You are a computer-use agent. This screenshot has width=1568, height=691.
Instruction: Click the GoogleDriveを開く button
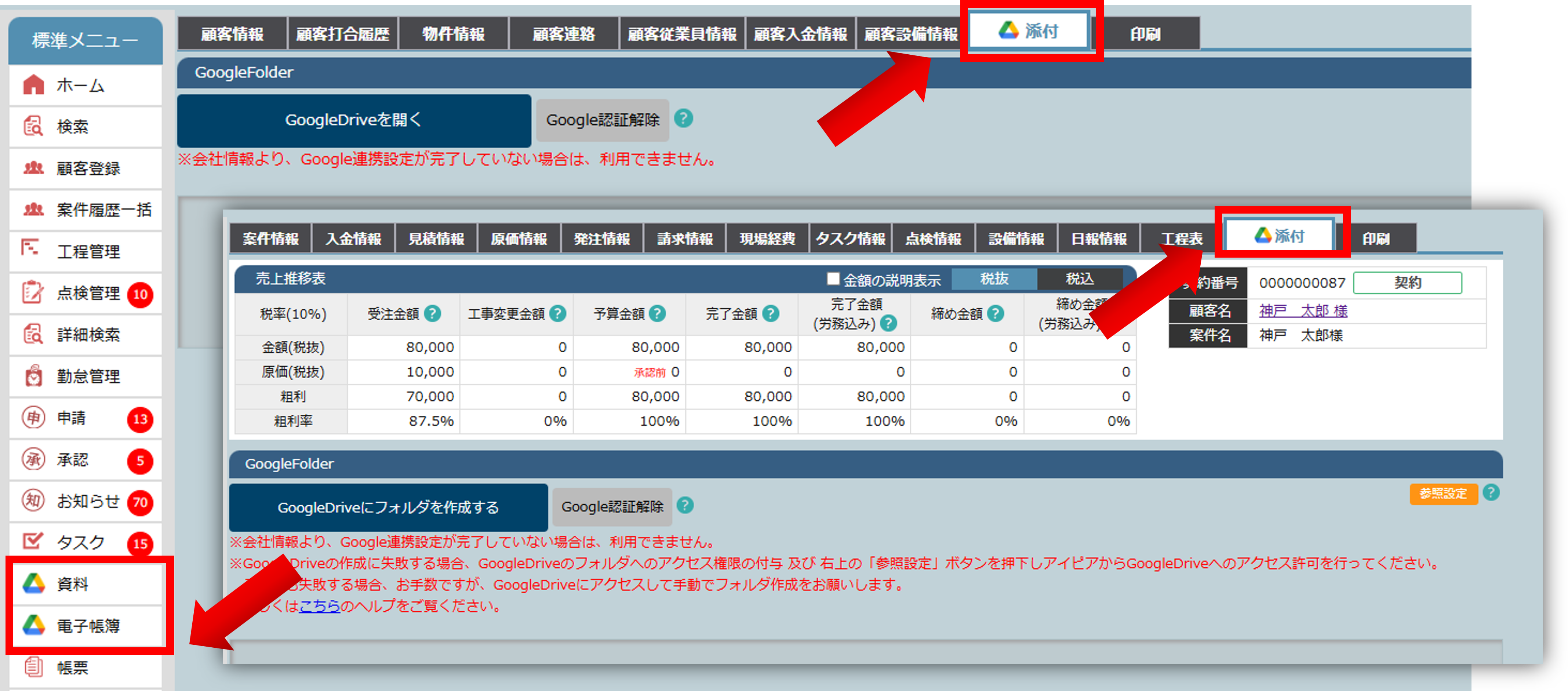click(x=354, y=120)
